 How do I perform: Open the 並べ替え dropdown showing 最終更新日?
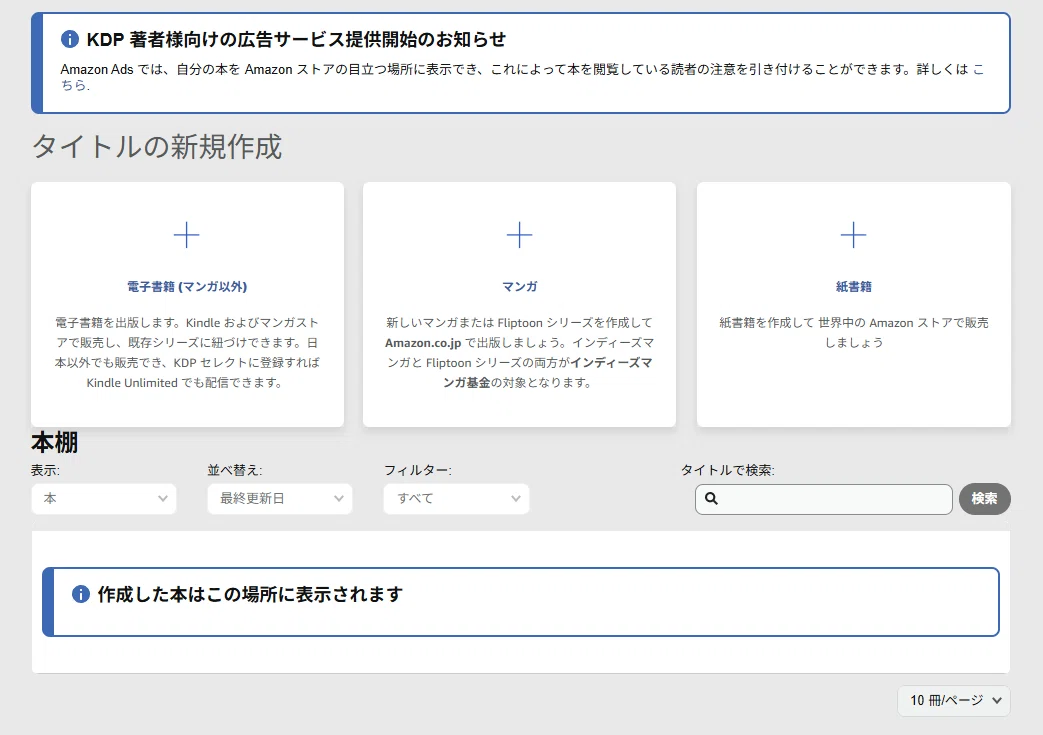280,499
